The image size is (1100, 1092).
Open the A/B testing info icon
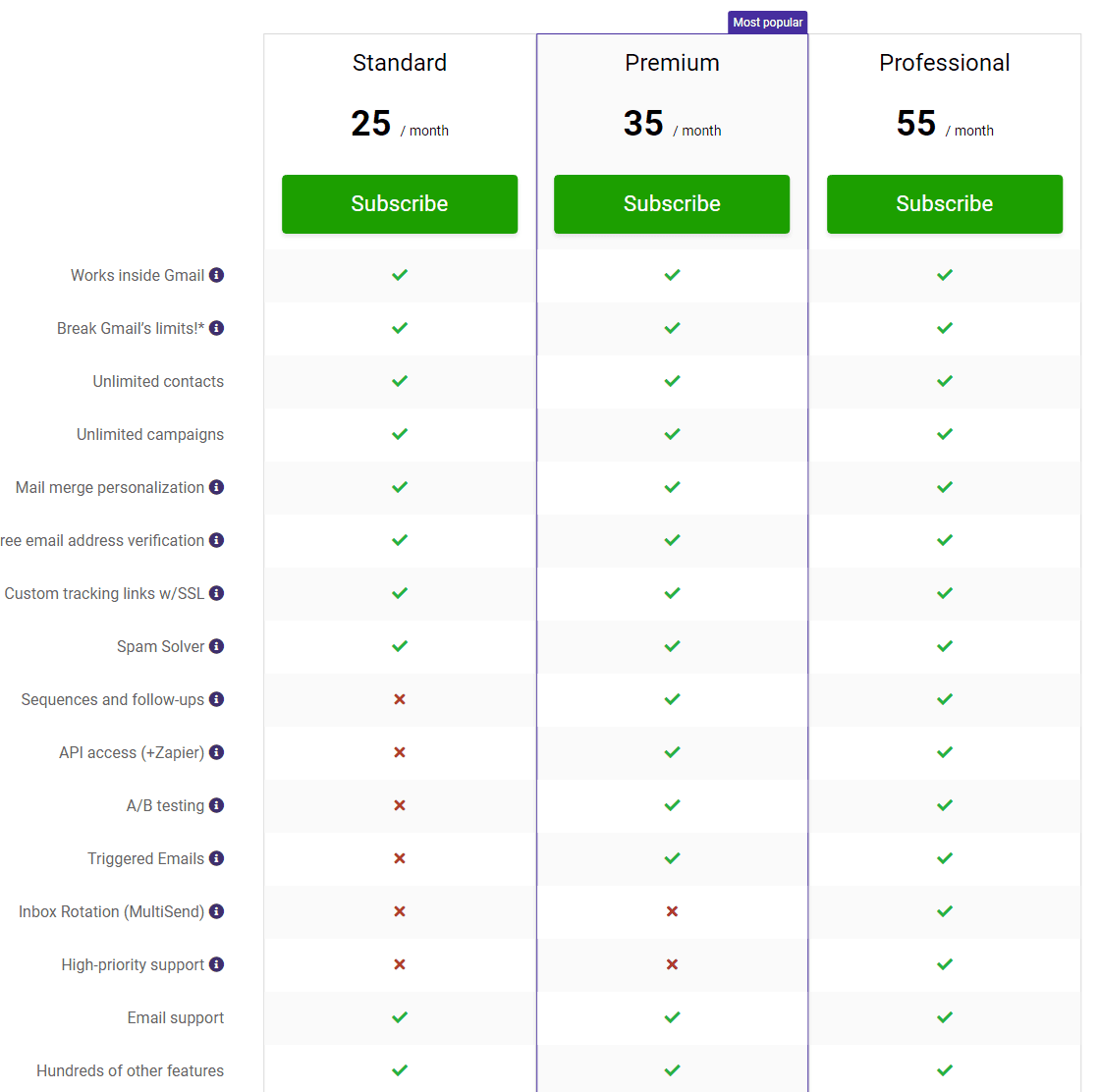coord(216,805)
